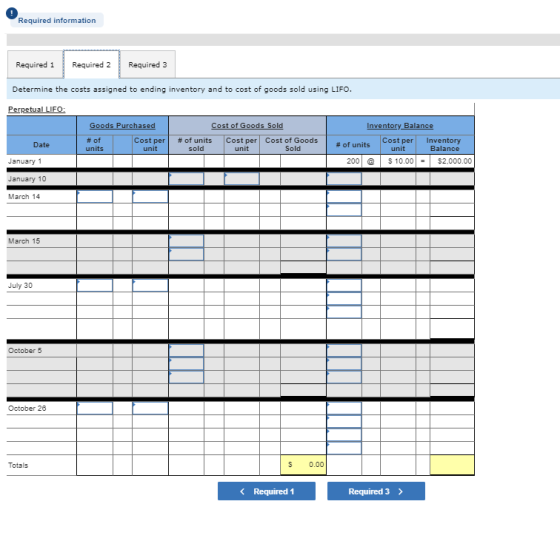Image resolution: width=560 pixels, height=541 pixels.
Task: Advance using the Required 3 button
Action: [376, 491]
